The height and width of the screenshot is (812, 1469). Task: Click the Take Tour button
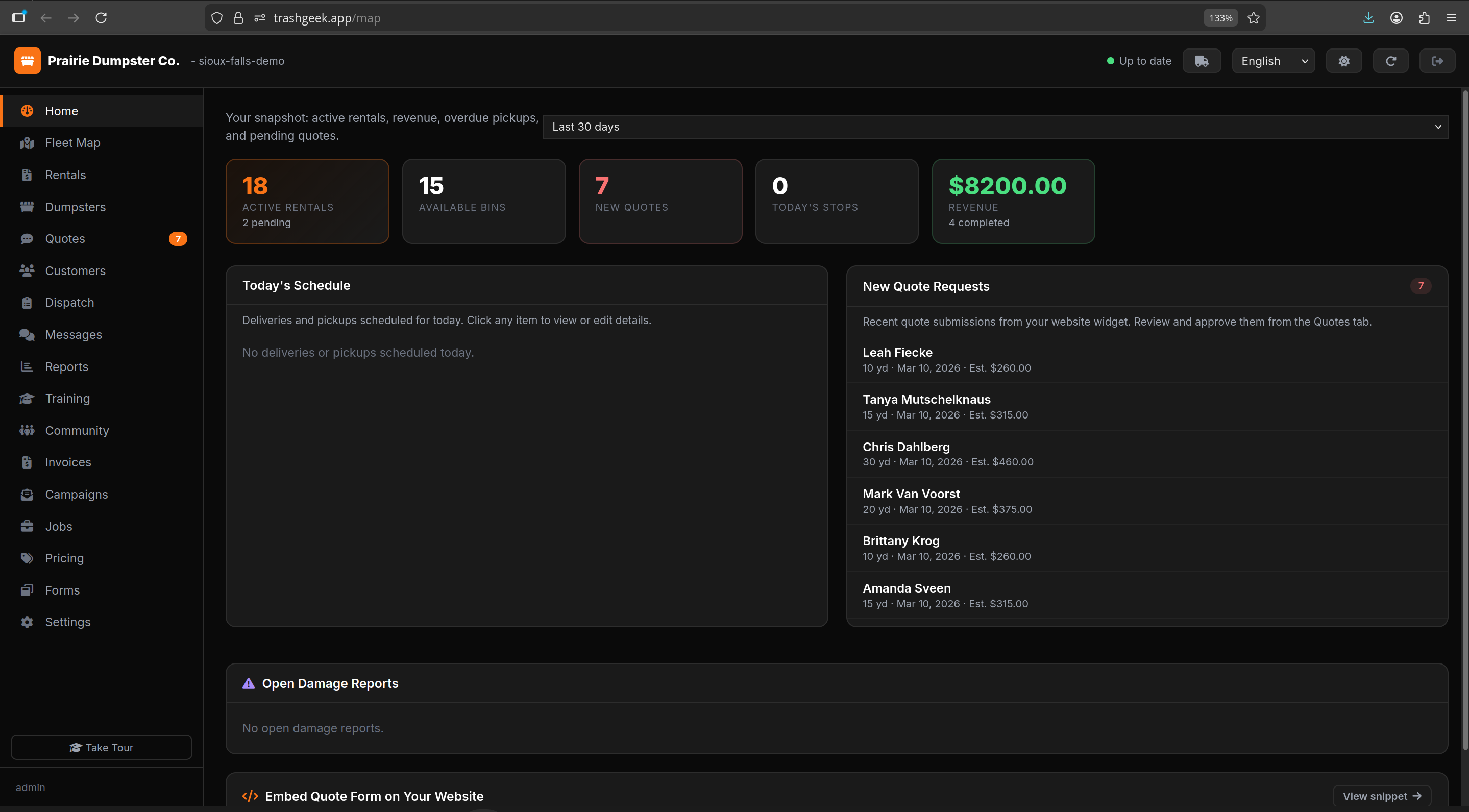(101, 747)
